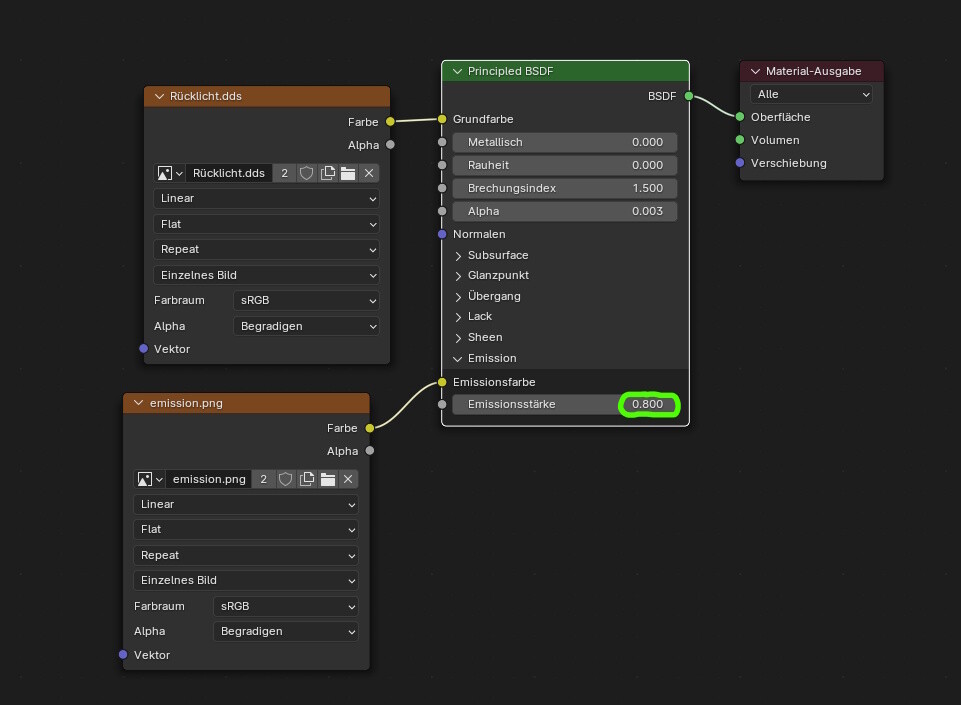The width and height of the screenshot is (961, 705).
Task: Open folder icon in emission.png node
Action: pos(327,479)
